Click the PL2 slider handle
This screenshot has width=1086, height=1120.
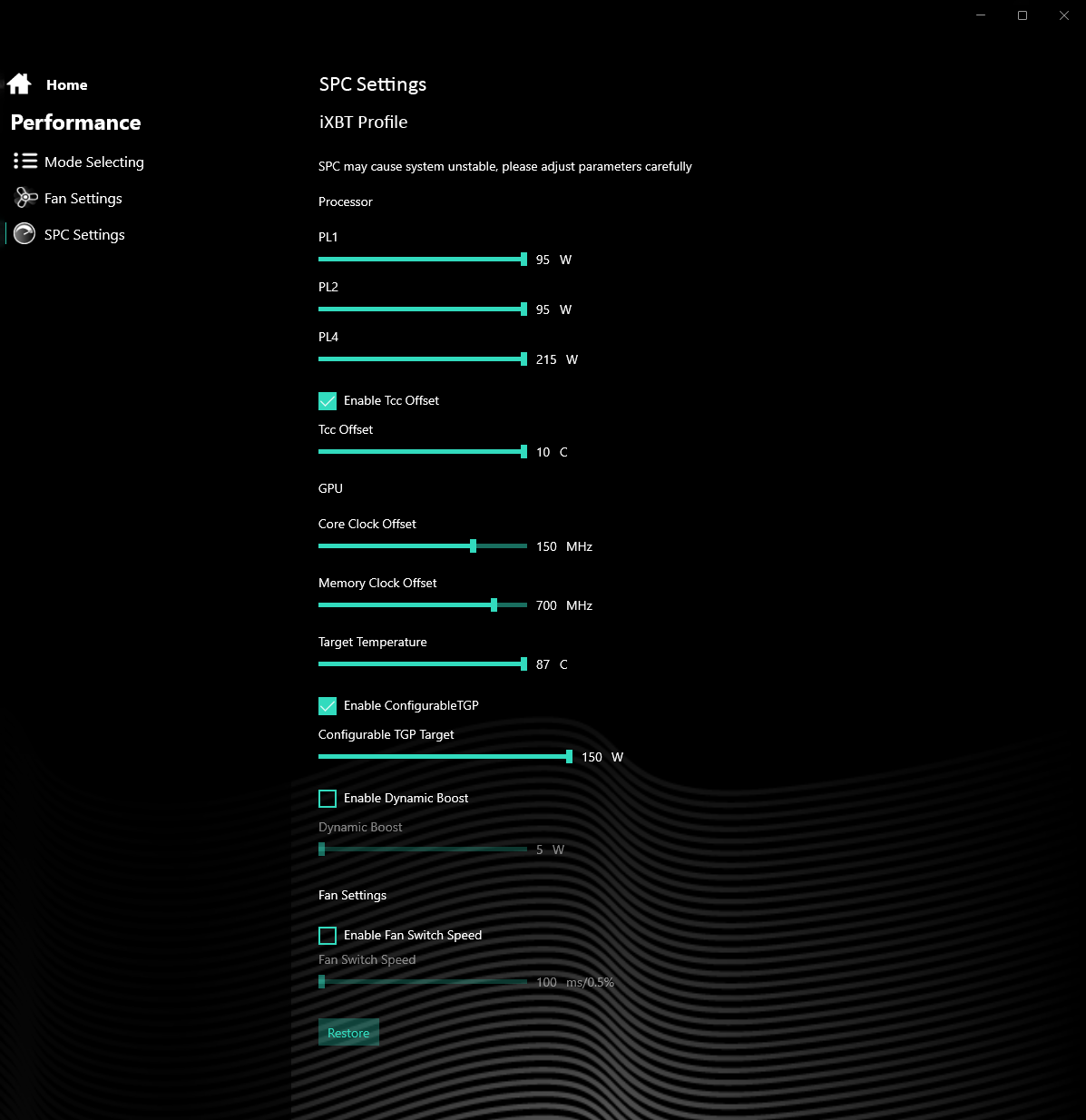coord(523,309)
